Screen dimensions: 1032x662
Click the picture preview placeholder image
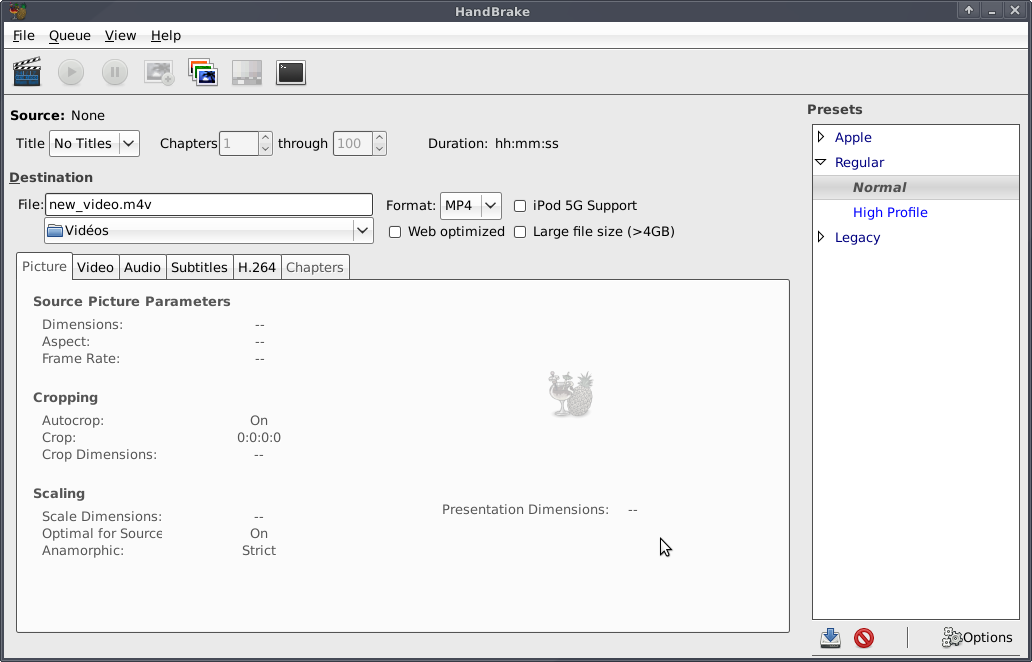[x=571, y=394]
